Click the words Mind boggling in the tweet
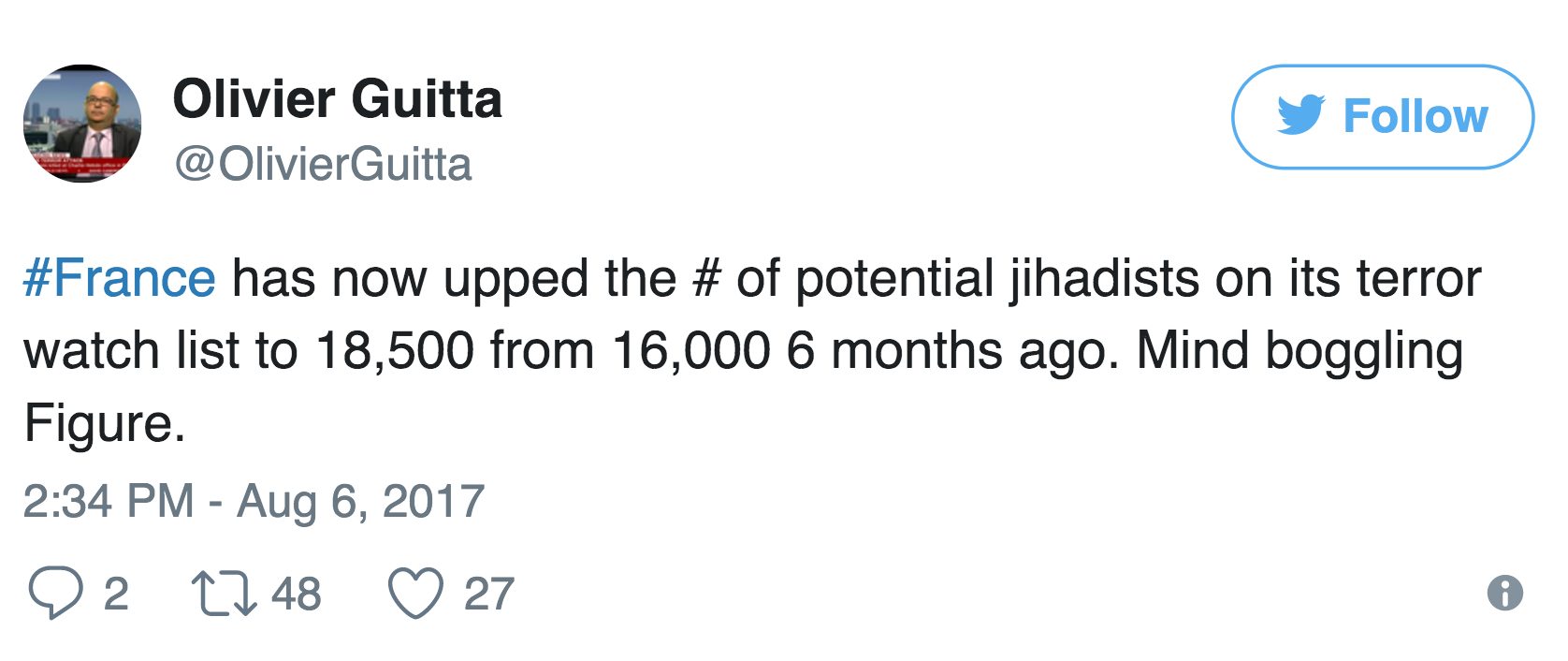The image size is (1568, 661). tap(1299, 350)
